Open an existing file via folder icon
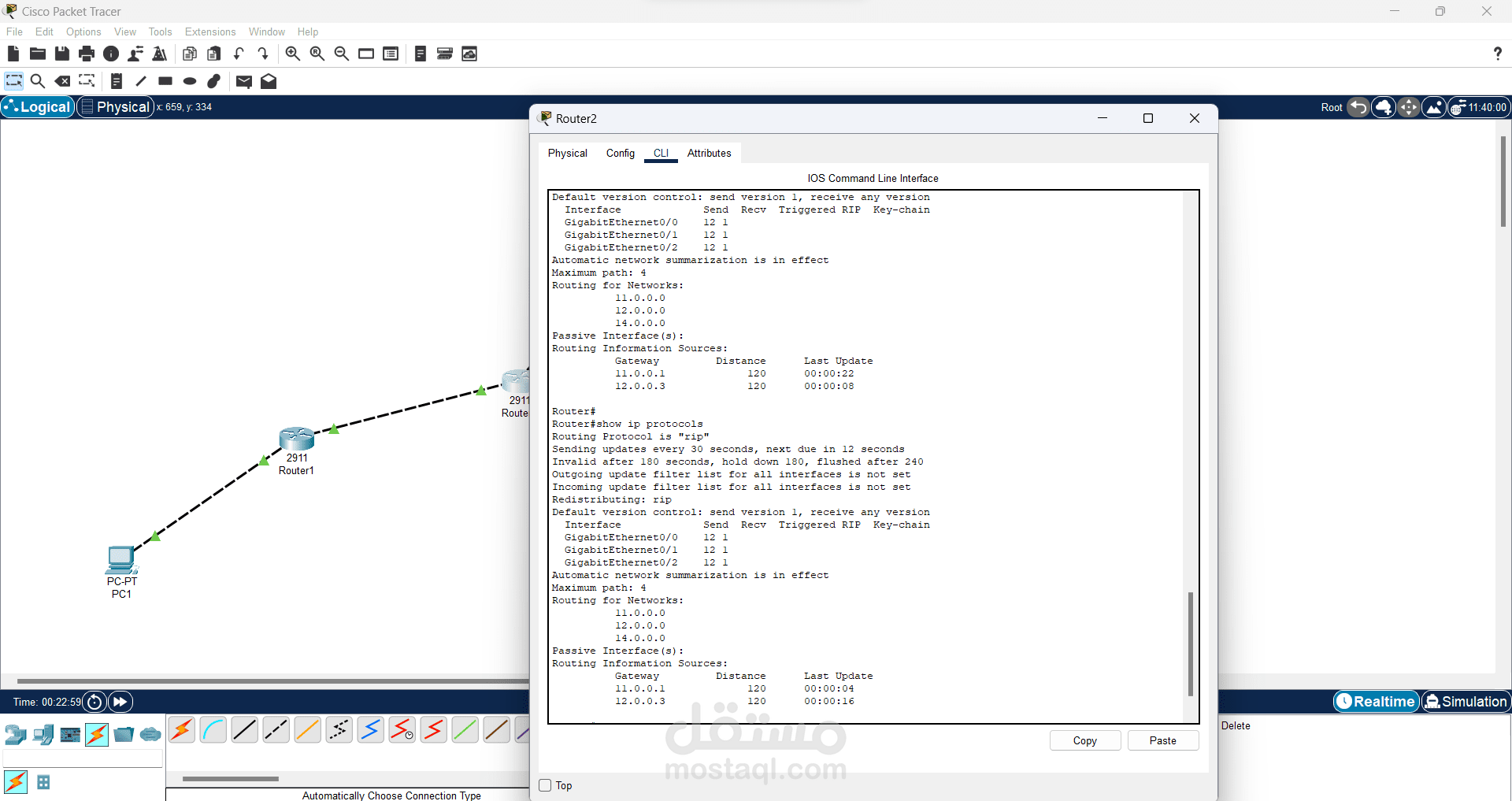The height and width of the screenshot is (801, 1512). tap(37, 54)
